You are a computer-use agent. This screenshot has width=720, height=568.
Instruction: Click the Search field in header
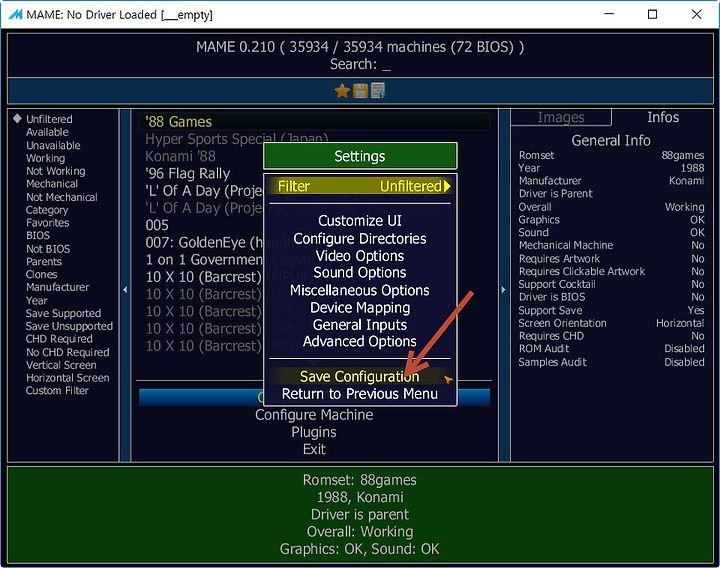[360, 64]
